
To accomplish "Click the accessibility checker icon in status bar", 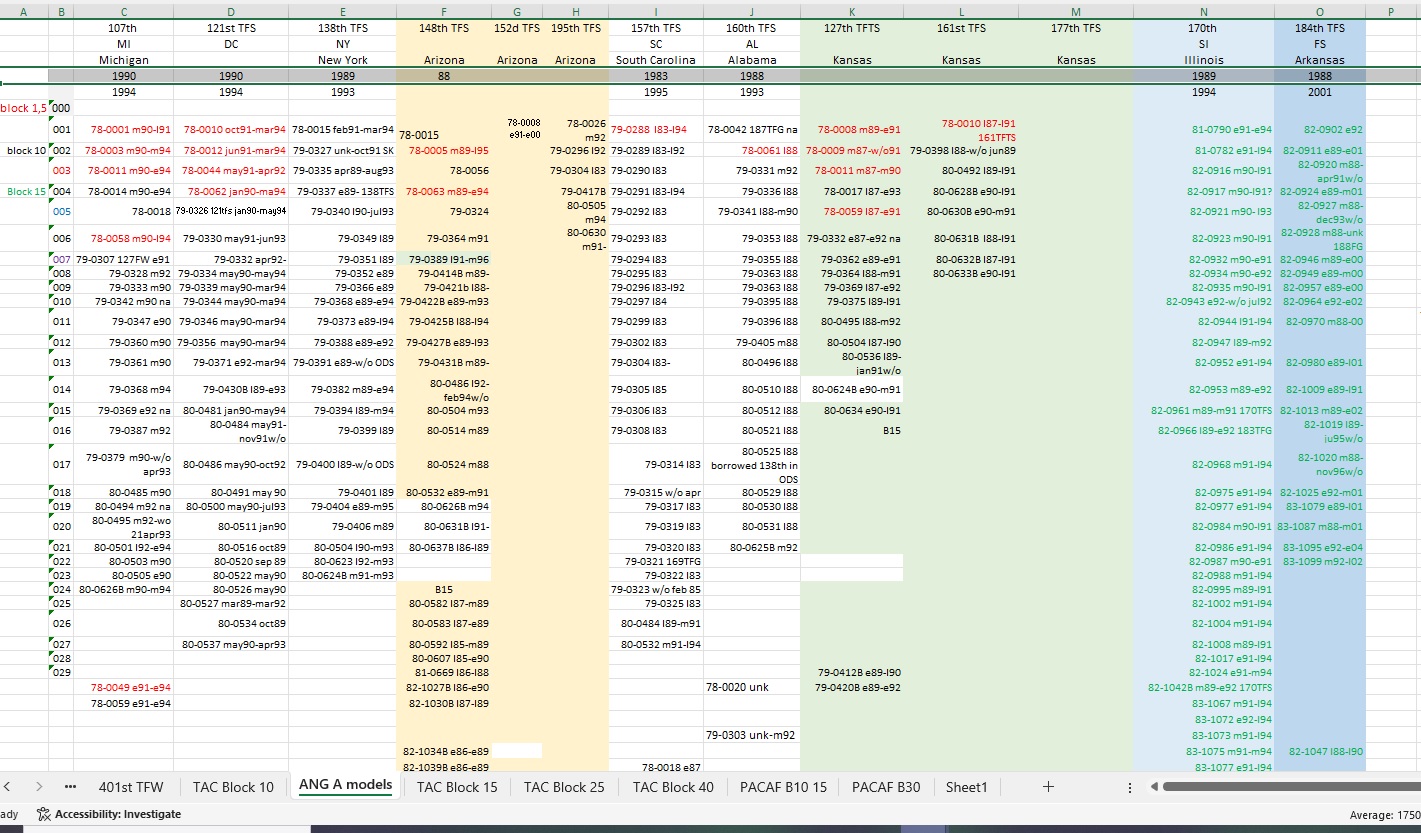I will (x=43, y=815).
